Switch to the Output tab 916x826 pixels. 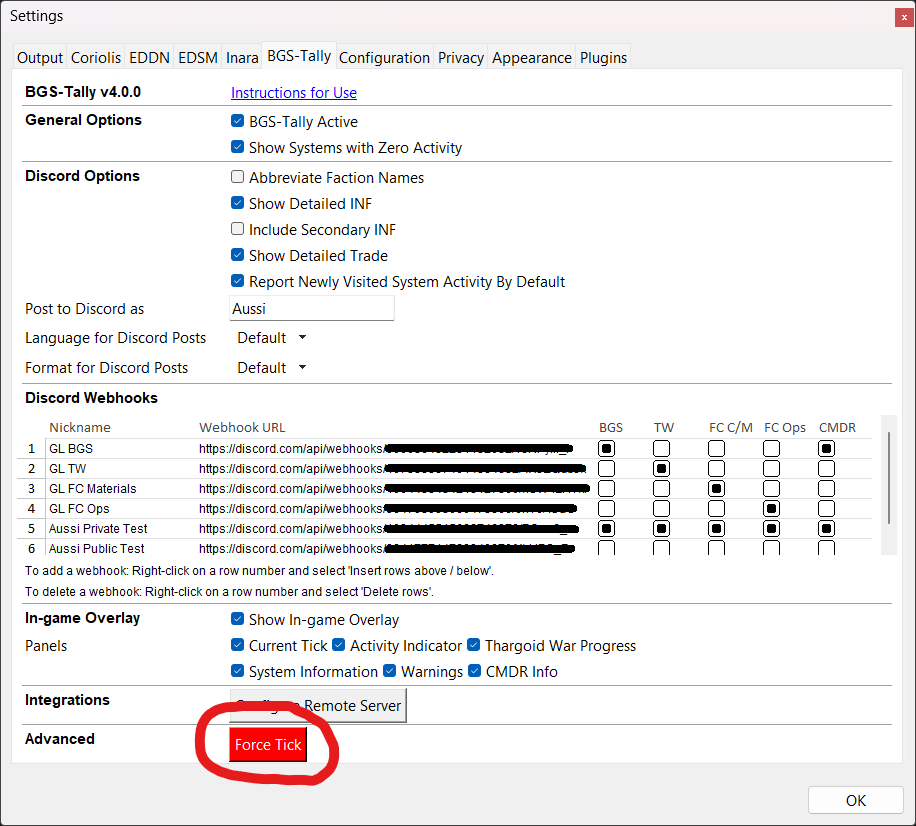click(40, 57)
